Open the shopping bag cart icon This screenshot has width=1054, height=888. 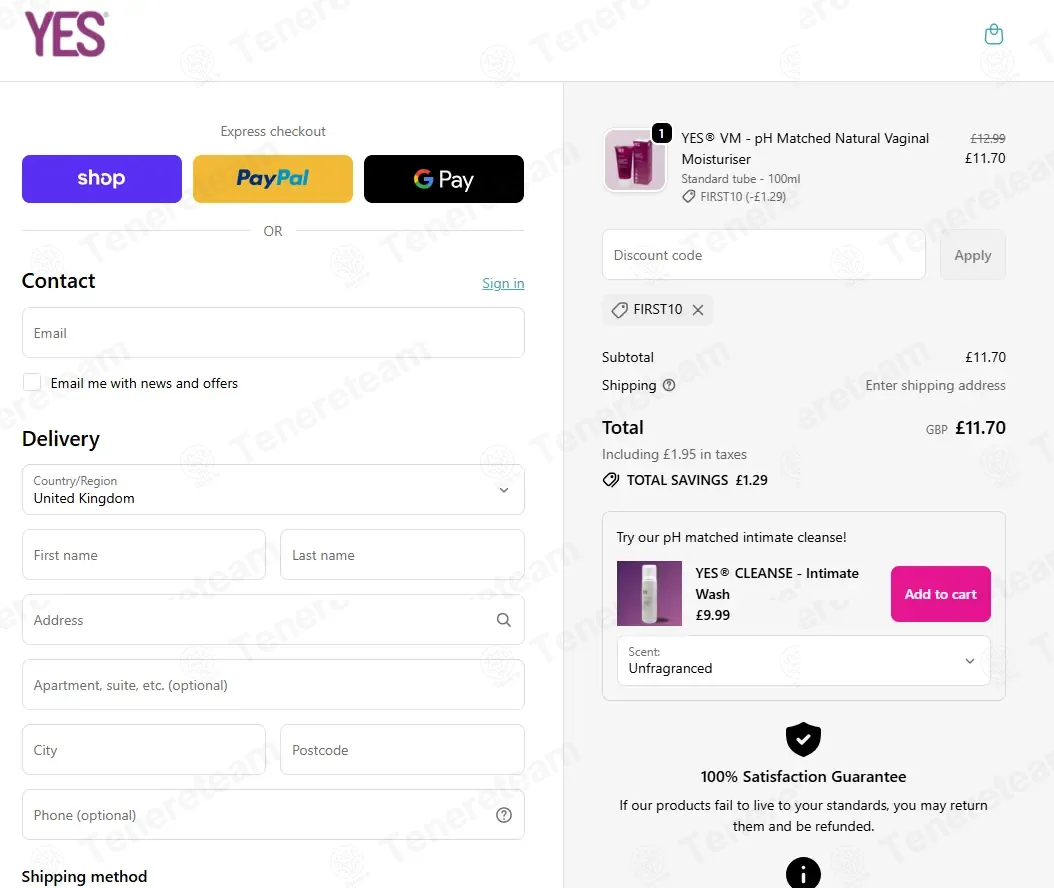993,35
